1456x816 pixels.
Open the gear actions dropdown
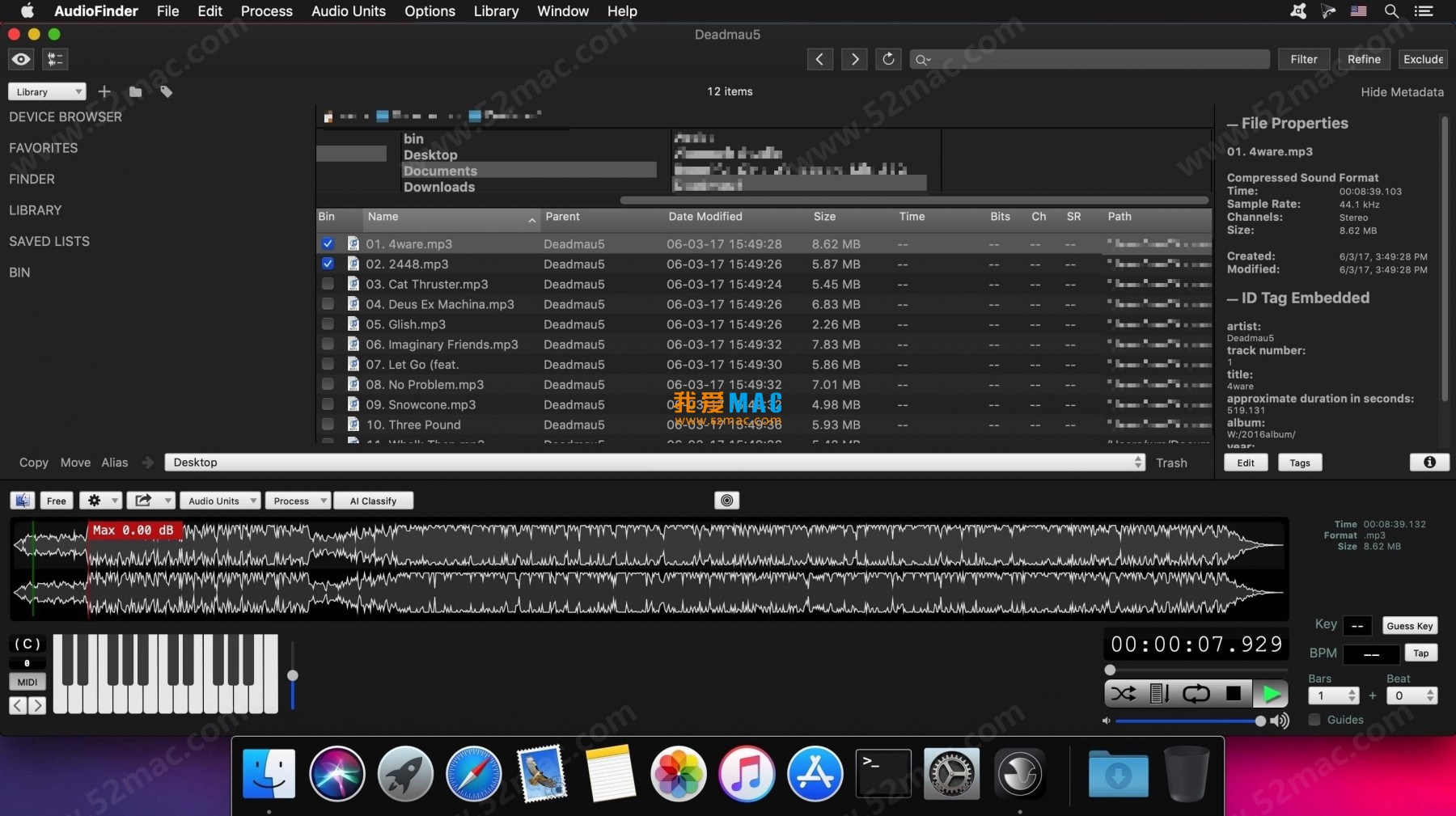tap(100, 501)
